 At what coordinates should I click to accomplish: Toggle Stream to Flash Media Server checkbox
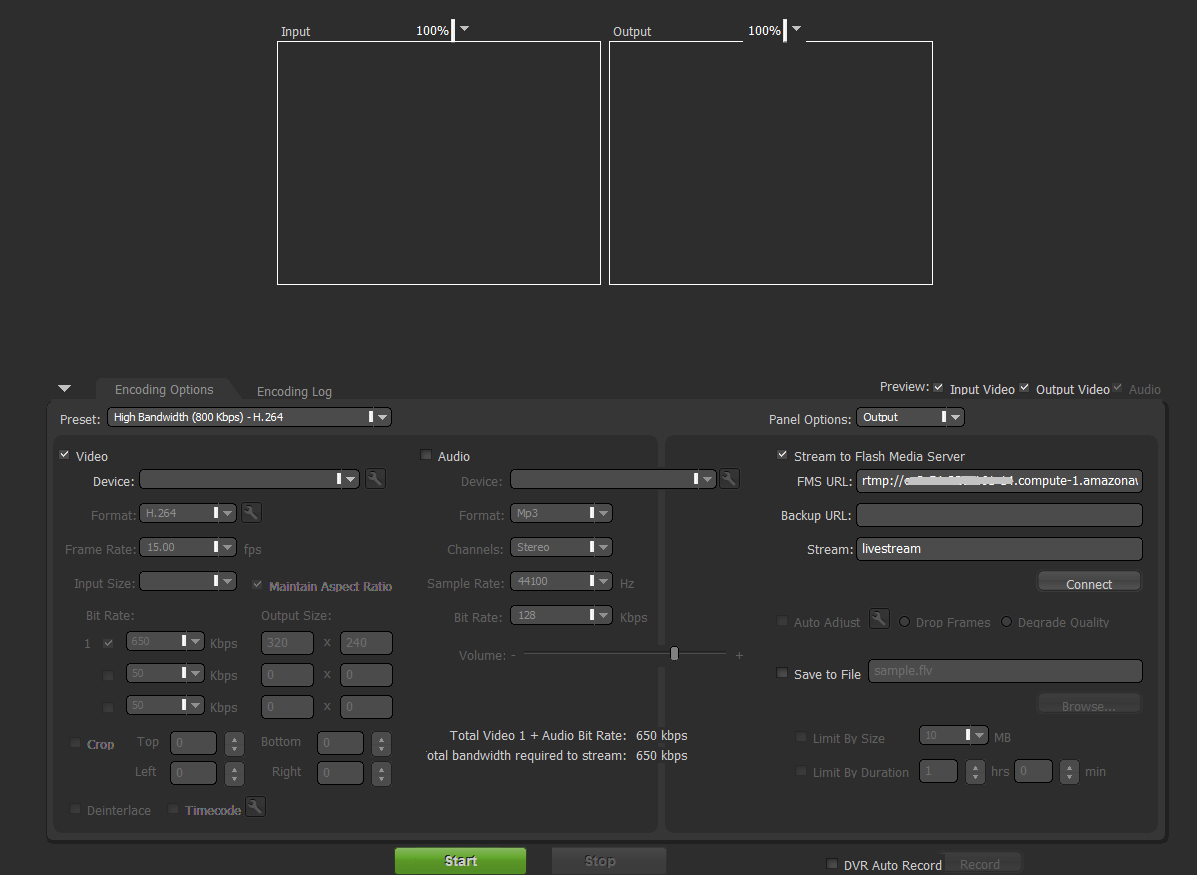click(782, 455)
